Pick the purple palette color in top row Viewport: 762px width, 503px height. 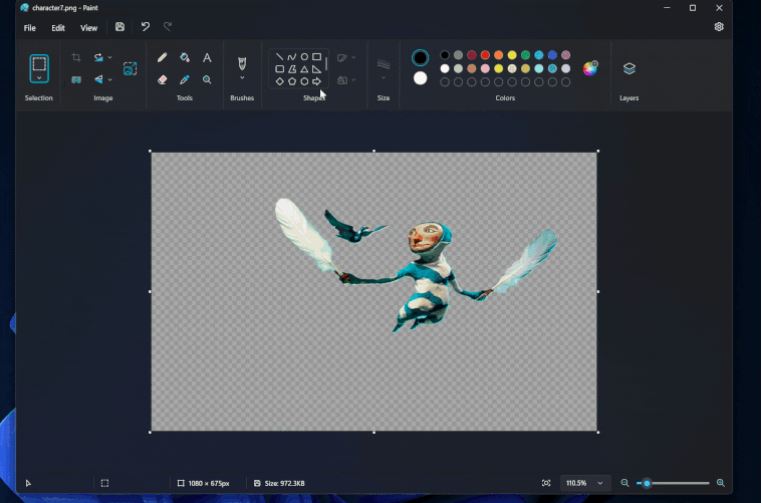pos(566,55)
